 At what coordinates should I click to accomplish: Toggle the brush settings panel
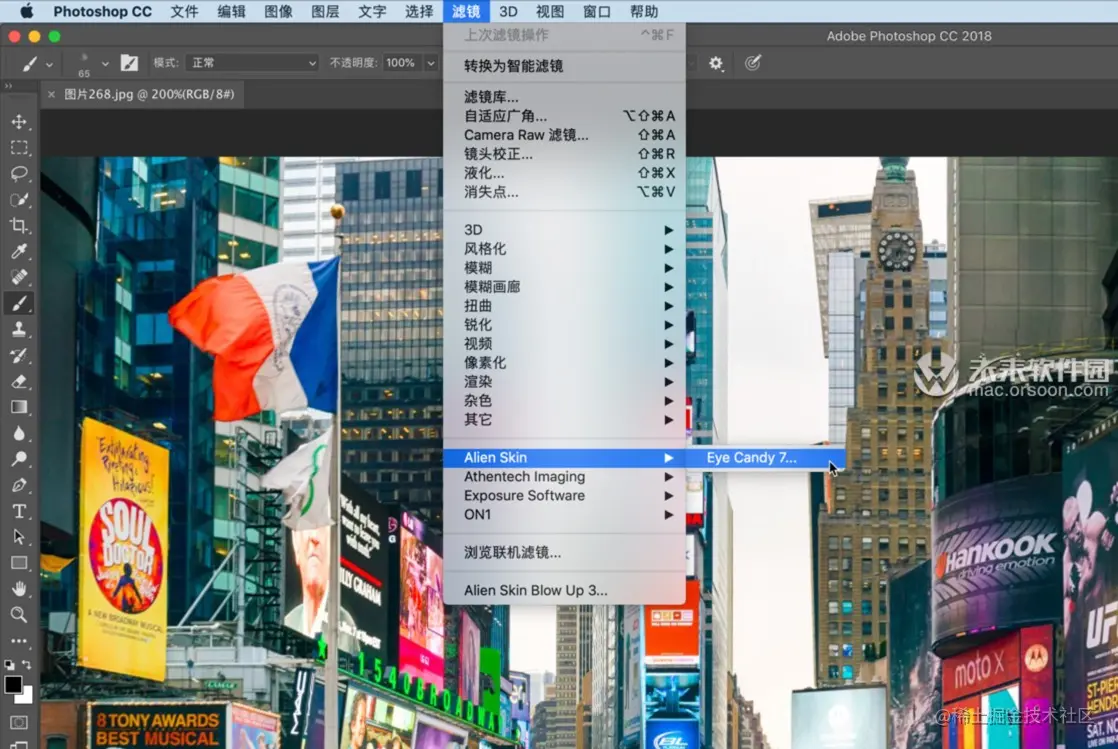click(x=129, y=63)
